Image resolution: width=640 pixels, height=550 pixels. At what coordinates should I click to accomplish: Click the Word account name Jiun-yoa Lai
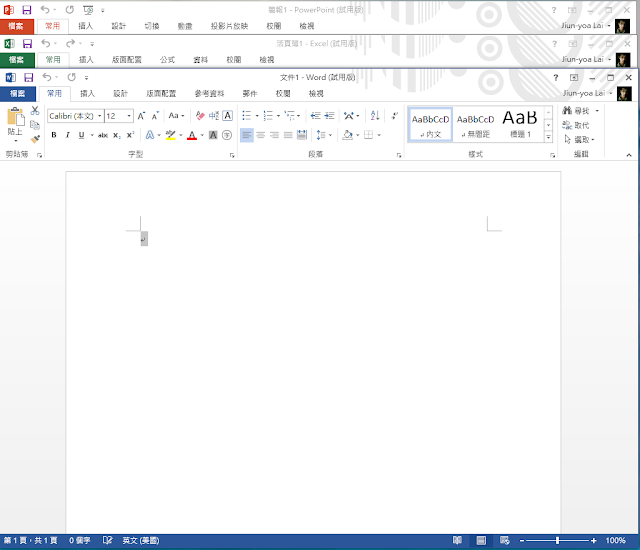(584, 93)
